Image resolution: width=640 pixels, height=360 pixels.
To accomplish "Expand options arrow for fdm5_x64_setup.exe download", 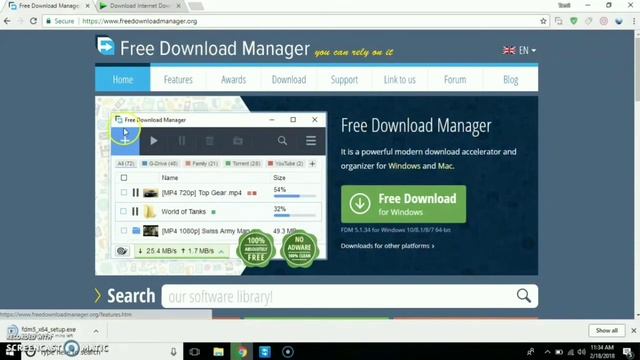I will (x=96, y=331).
